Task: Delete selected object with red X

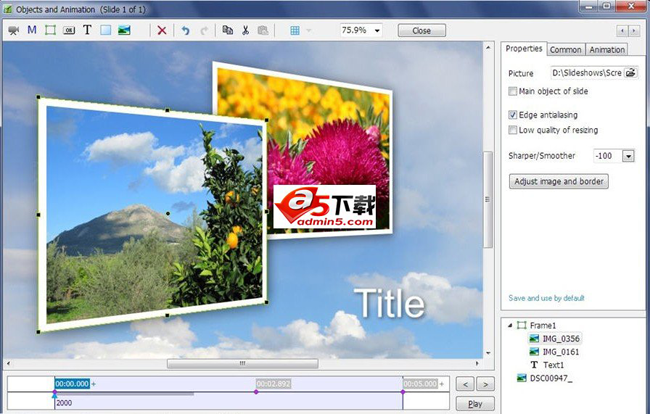Action: coord(162,30)
